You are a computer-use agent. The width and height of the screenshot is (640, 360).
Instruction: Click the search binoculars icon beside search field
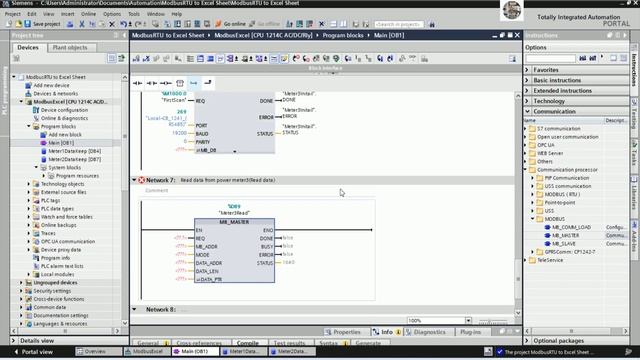pyautogui.click(x=432, y=24)
